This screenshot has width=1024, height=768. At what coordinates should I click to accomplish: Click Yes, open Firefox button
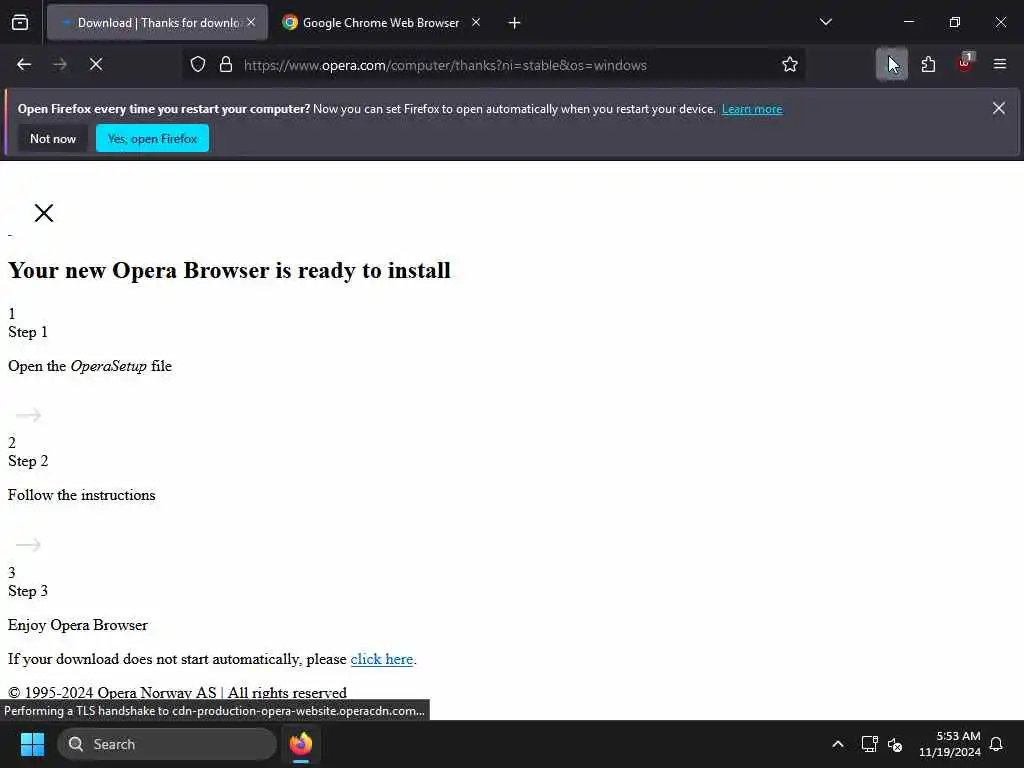pos(152,138)
